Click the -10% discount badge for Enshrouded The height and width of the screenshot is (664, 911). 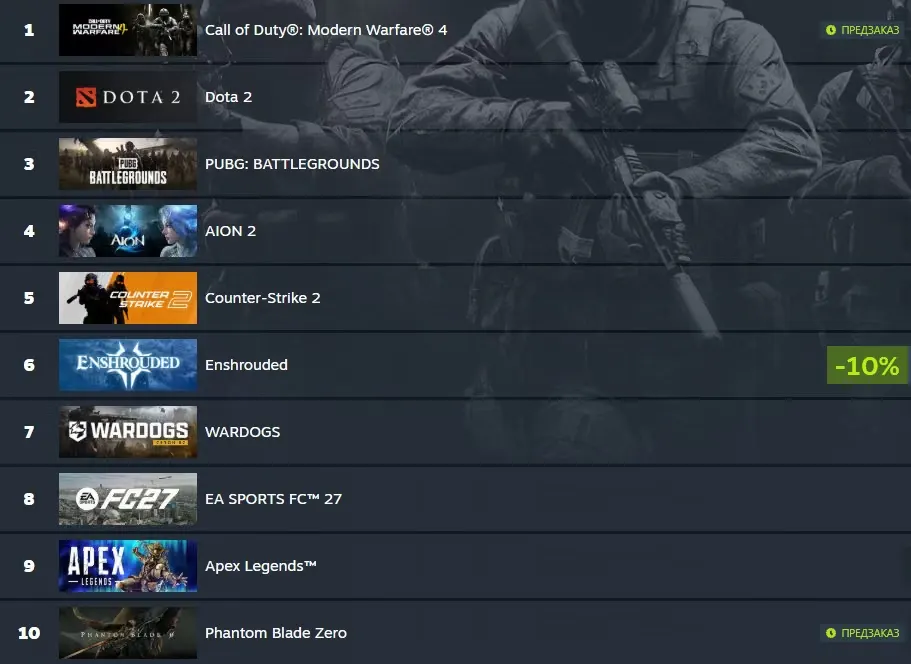point(867,365)
